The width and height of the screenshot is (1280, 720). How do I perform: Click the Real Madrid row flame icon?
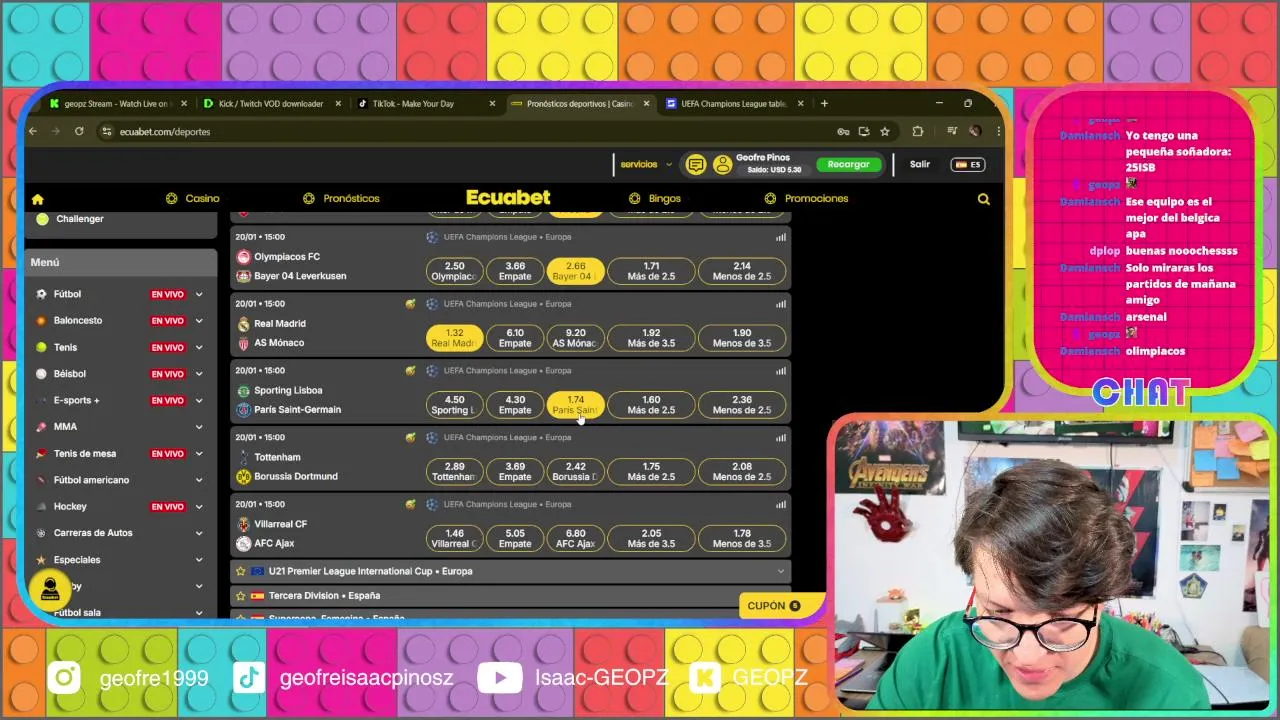pos(410,304)
